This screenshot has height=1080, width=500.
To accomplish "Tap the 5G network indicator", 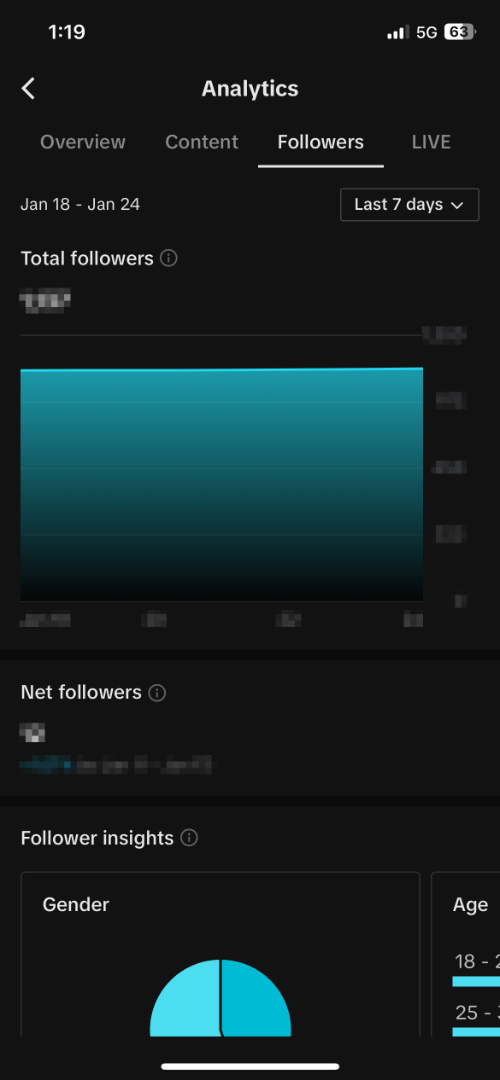I will [x=427, y=32].
